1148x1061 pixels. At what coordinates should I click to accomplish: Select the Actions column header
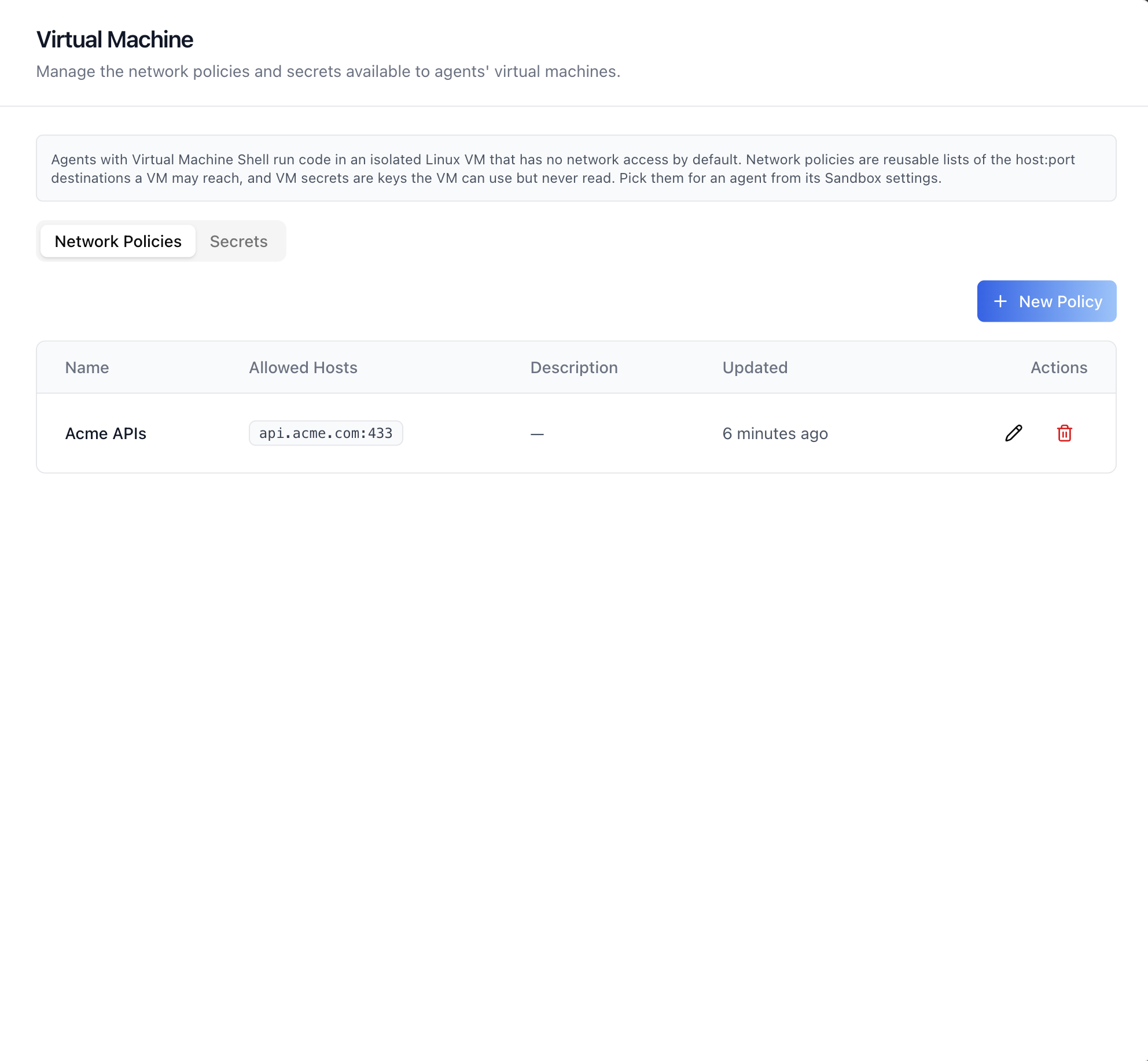(1059, 368)
